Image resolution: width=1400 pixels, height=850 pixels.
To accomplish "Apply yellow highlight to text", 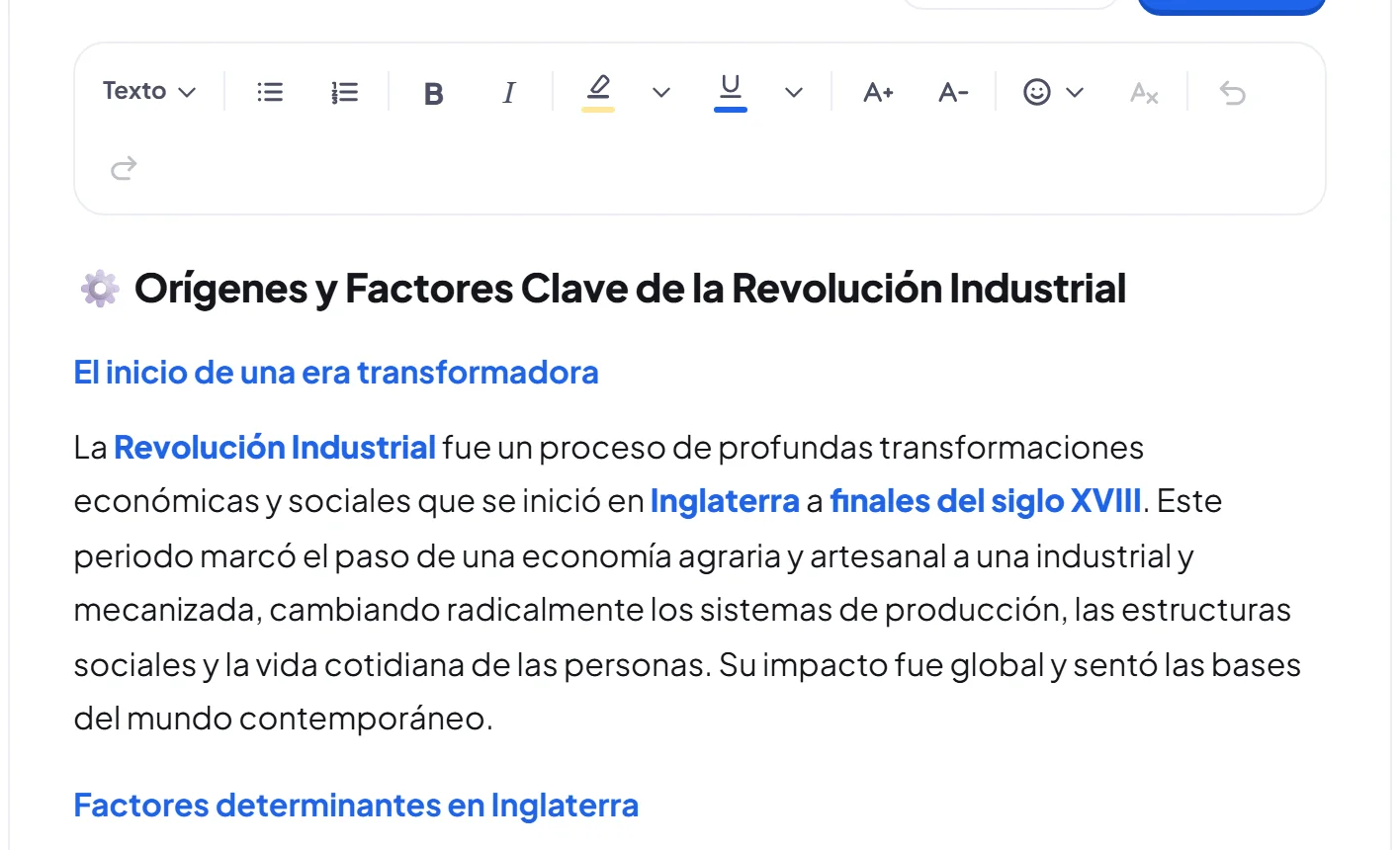I will [x=598, y=93].
